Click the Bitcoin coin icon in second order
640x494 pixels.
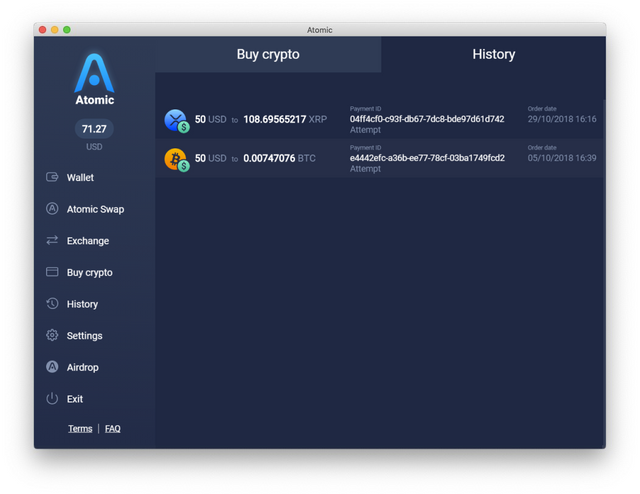pyautogui.click(x=177, y=160)
